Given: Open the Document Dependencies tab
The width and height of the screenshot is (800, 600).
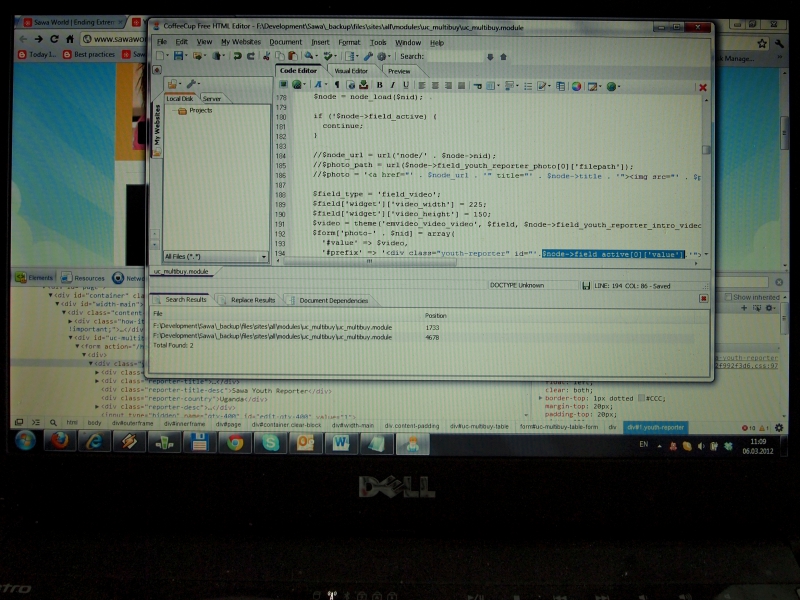Looking at the screenshot, I should (x=334, y=300).
